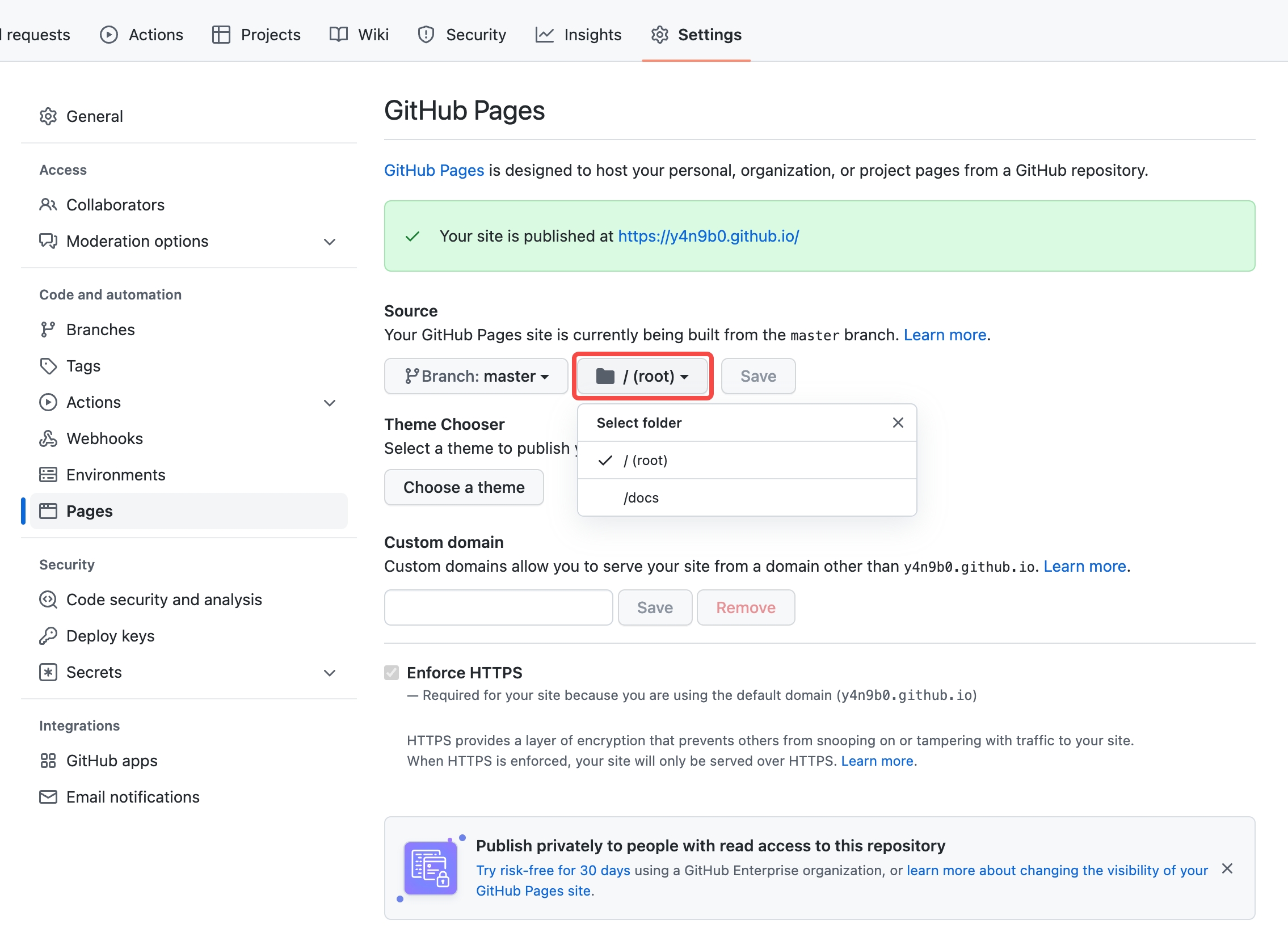Screen dimensions: 1288x937
Task: Click Learn more link in Source section
Action: pos(944,335)
